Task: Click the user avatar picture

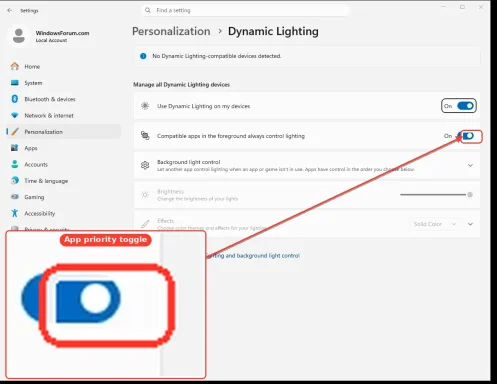Action: coord(19,36)
